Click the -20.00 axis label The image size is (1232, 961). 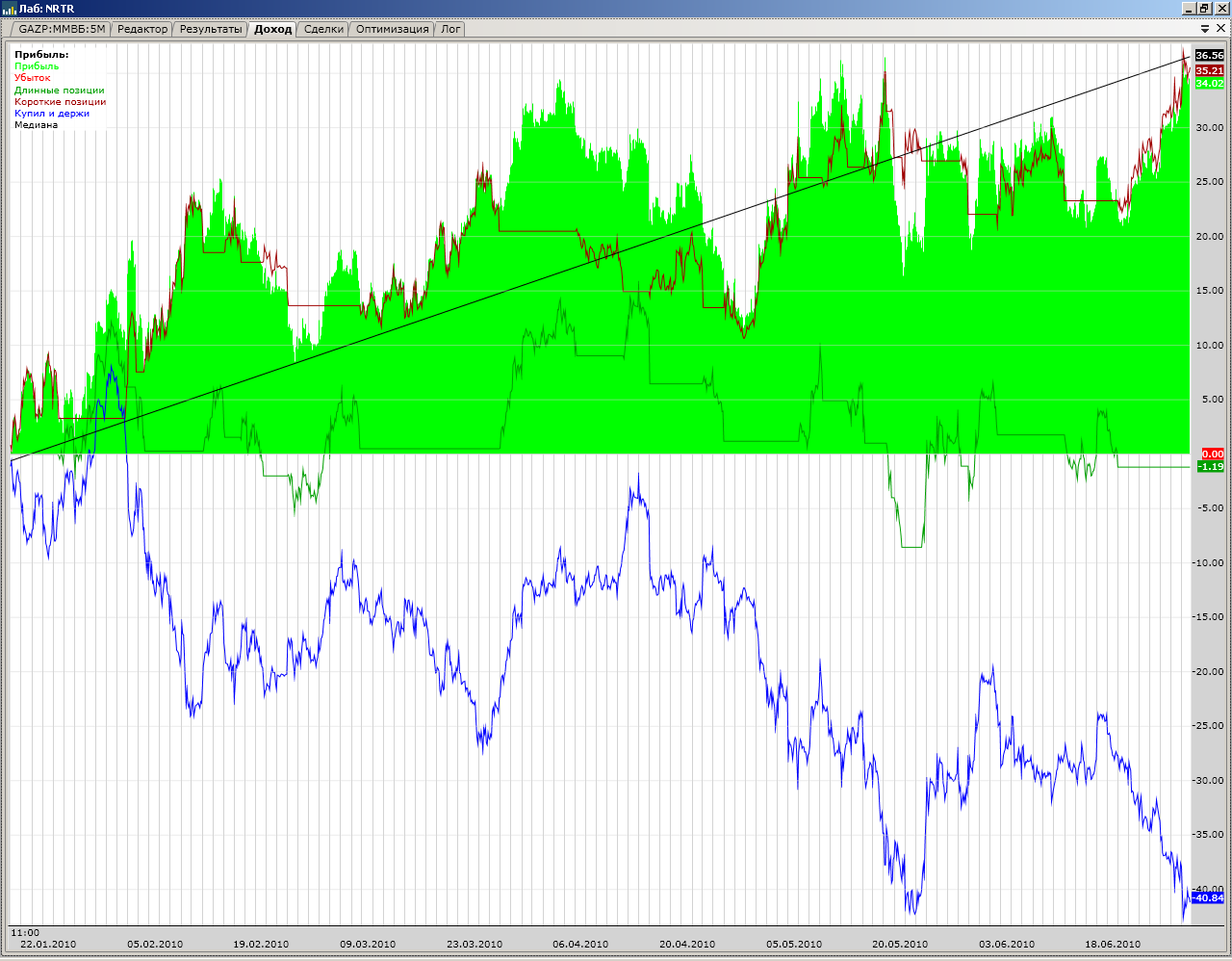coord(1209,672)
